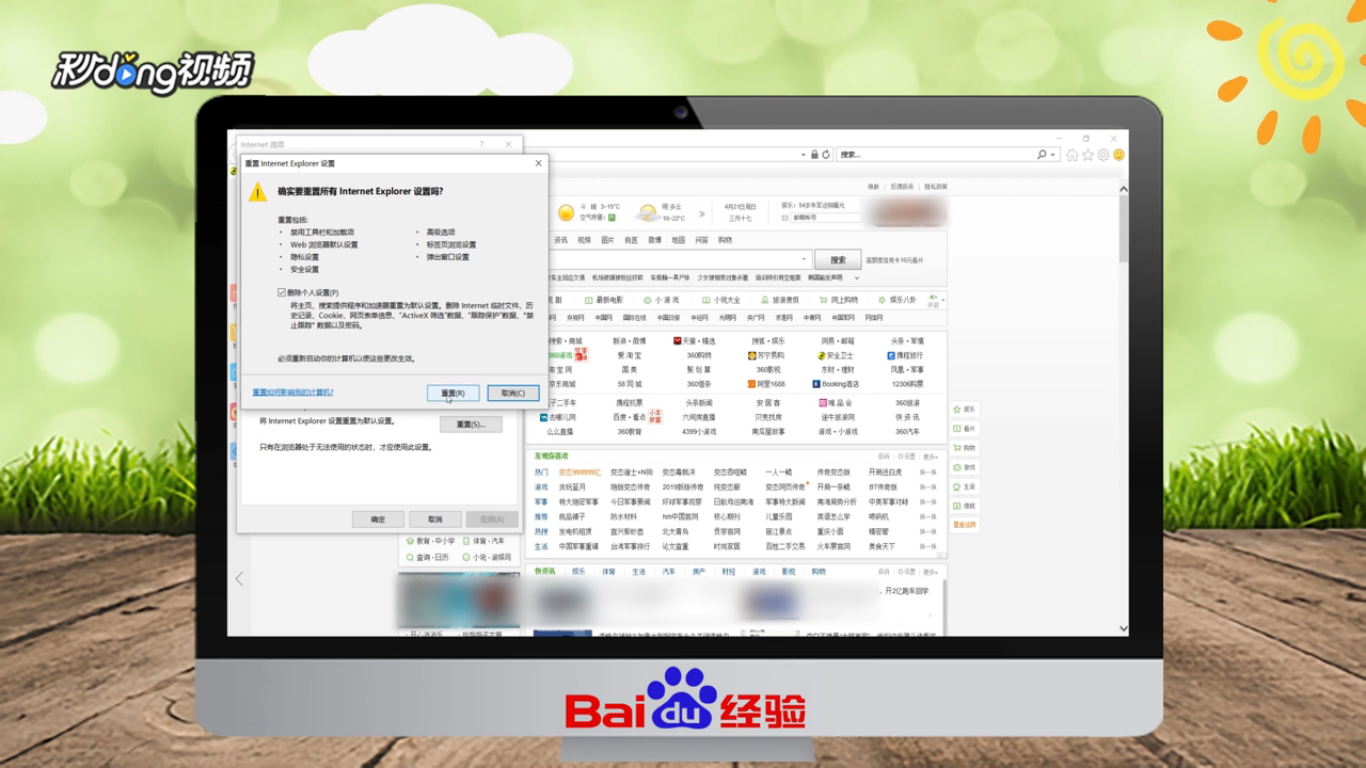Viewport: 1366px width, 768px height.
Task: Click the web page 搜索 button
Action: [838, 259]
